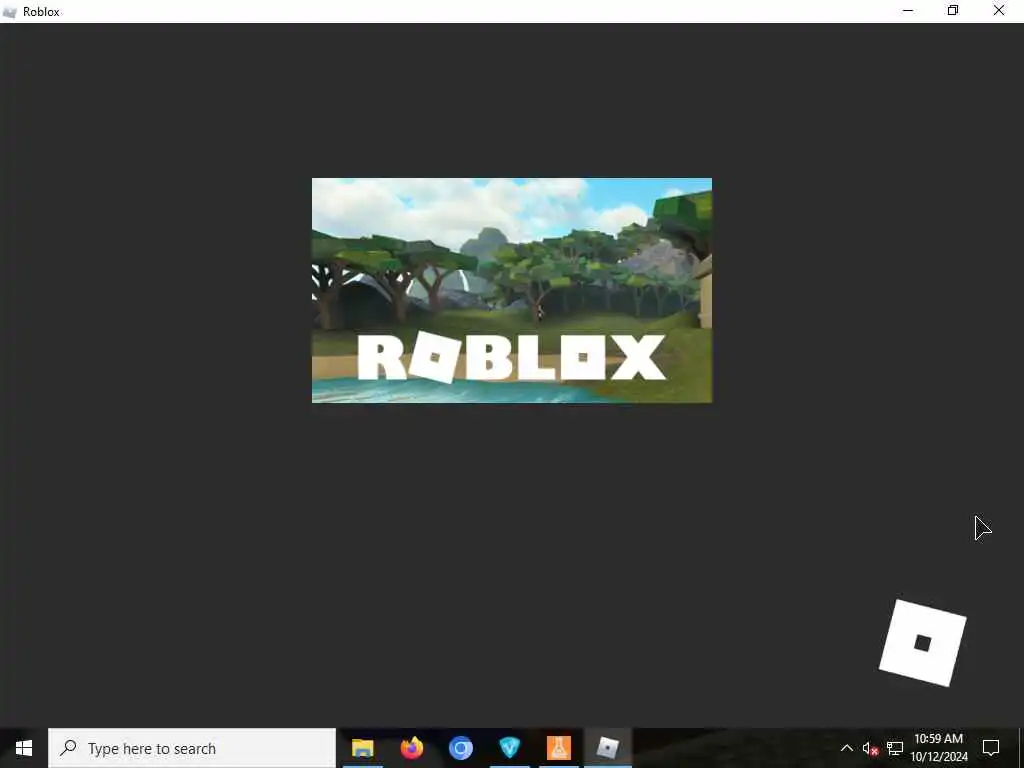Open File Explorer from the taskbar
Image resolution: width=1024 pixels, height=768 pixels.
tap(362, 748)
